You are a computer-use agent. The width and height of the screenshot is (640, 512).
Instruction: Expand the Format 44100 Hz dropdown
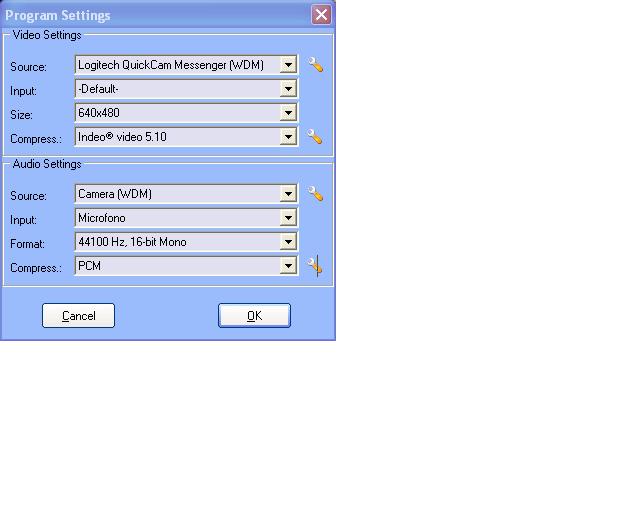[x=288, y=242]
